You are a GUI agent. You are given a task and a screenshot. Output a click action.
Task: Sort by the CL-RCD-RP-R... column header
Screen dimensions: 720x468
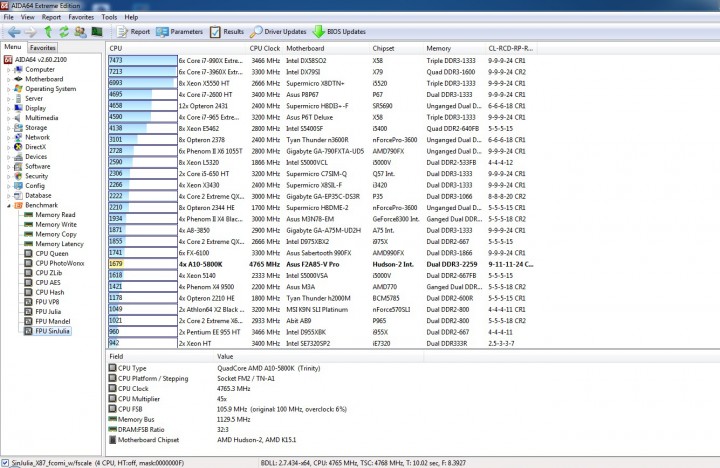click(x=511, y=48)
